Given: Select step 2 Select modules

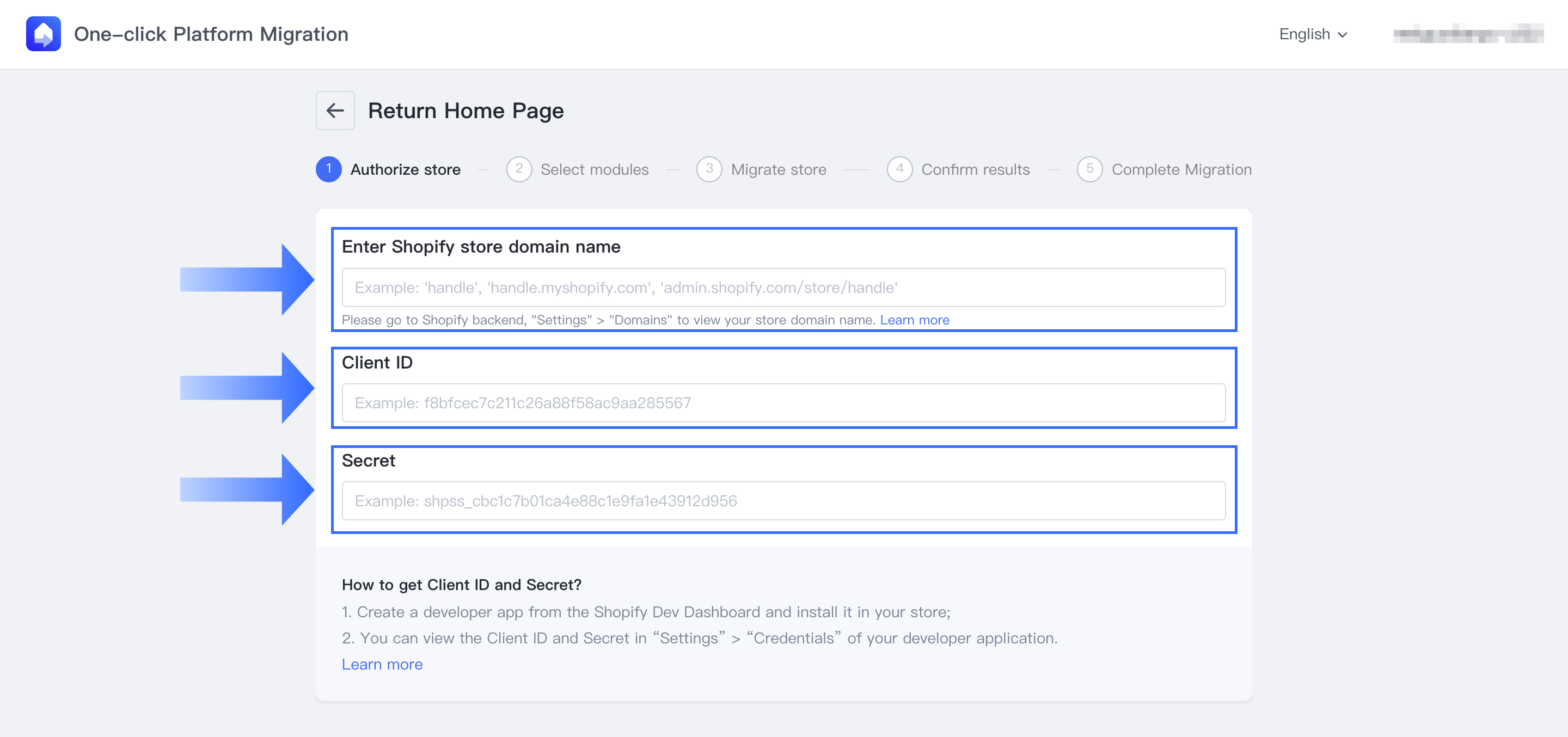Looking at the screenshot, I should pyautogui.click(x=578, y=169).
